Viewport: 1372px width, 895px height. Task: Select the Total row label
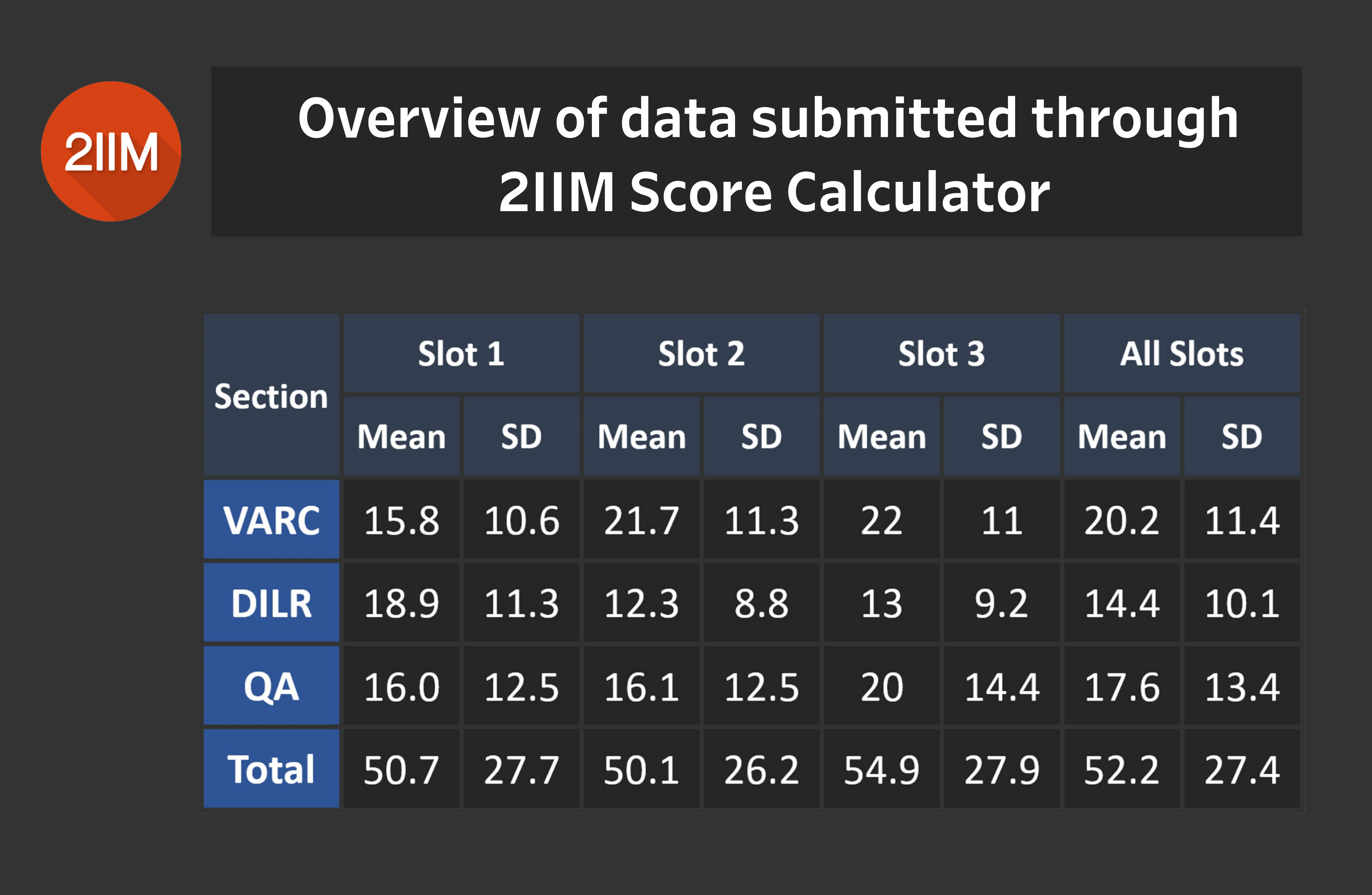click(271, 769)
